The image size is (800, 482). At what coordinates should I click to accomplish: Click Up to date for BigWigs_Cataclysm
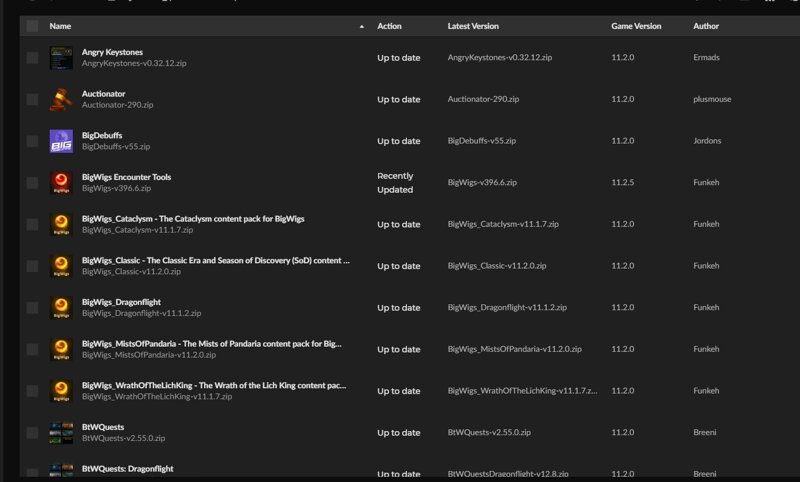click(398, 225)
